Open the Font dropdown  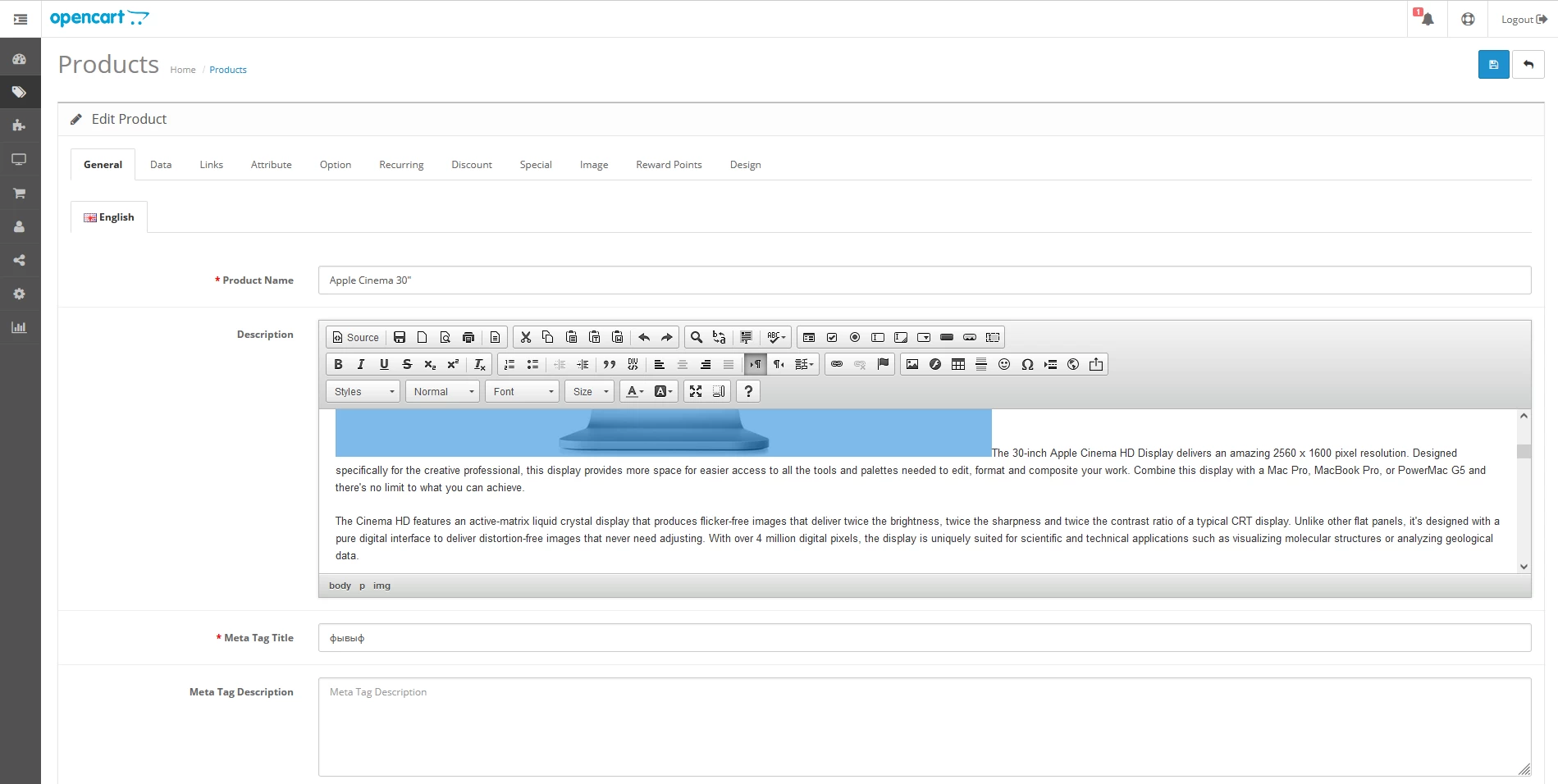pyautogui.click(x=523, y=391)
